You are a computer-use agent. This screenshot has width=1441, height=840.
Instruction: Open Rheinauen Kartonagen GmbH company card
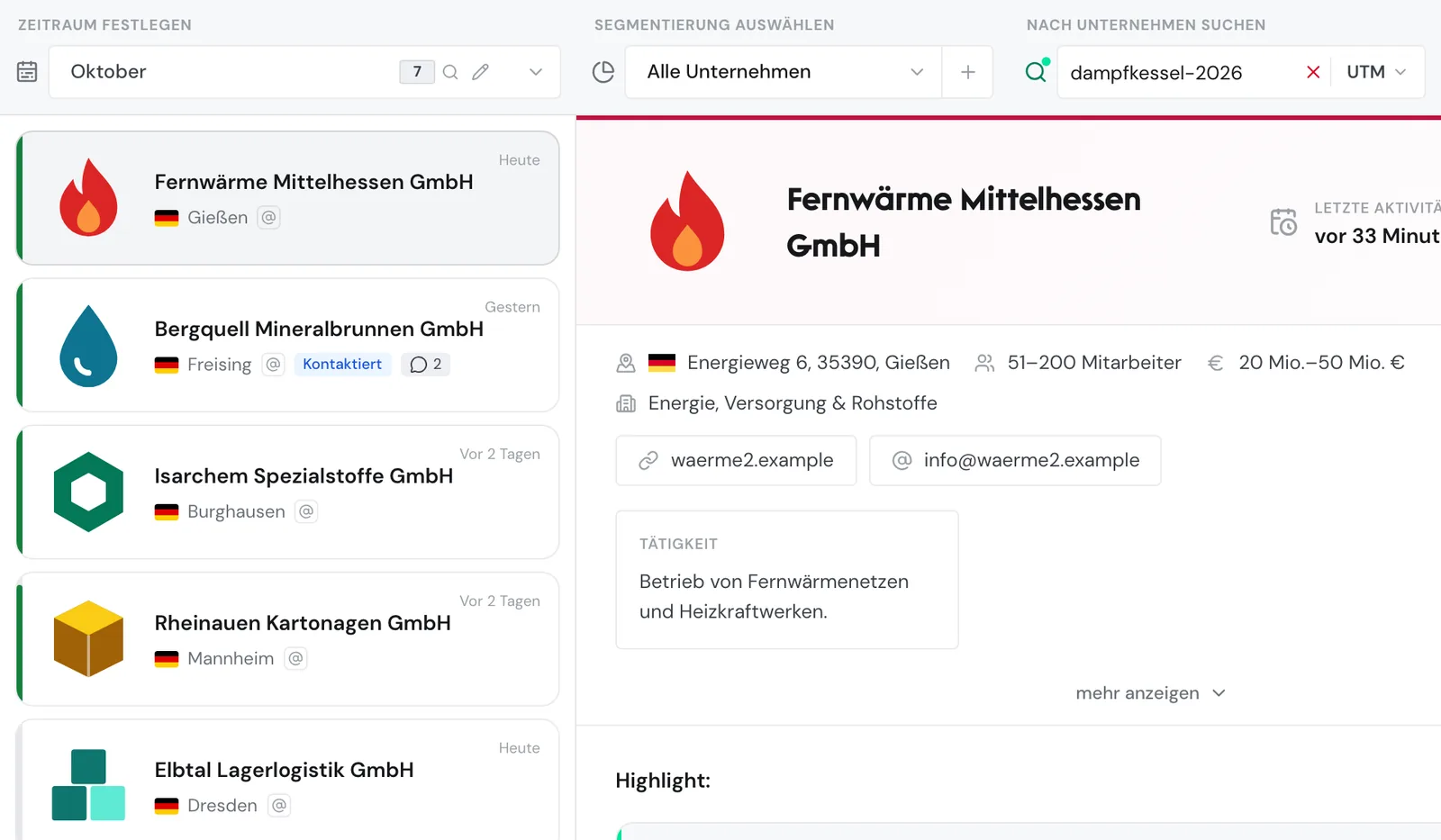(288, 638)
